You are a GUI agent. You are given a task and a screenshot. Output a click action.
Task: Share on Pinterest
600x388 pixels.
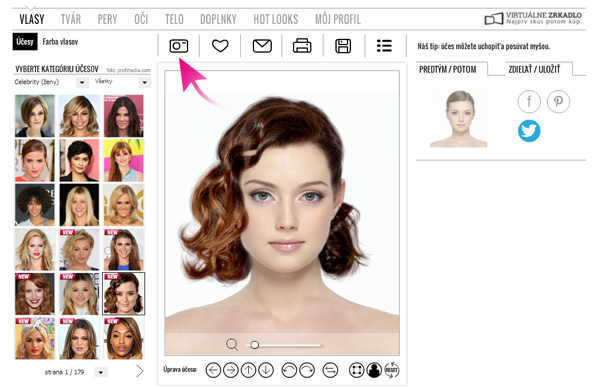(x=558, y=101)
